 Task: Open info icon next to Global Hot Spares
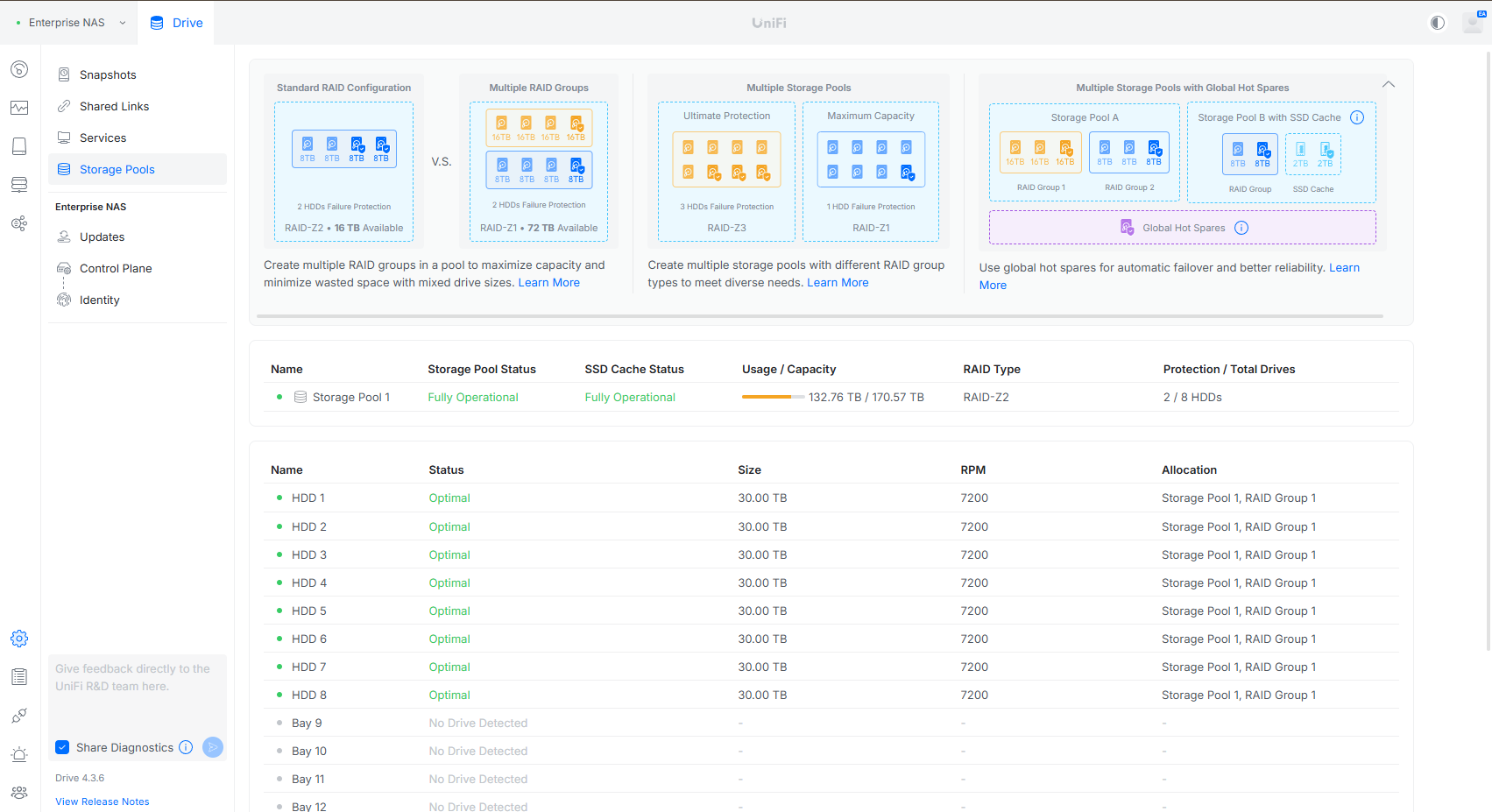pyautogui.click(x=1241, y=228)
